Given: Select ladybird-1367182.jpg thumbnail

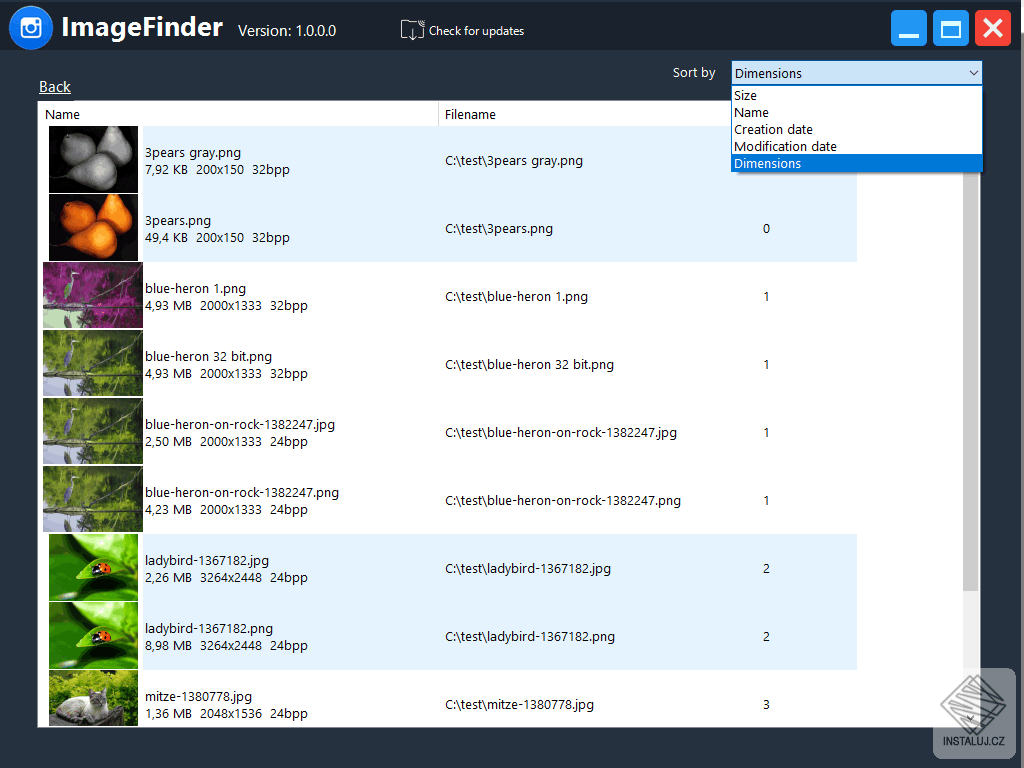Looking at the screenshot, I should 93,568.
